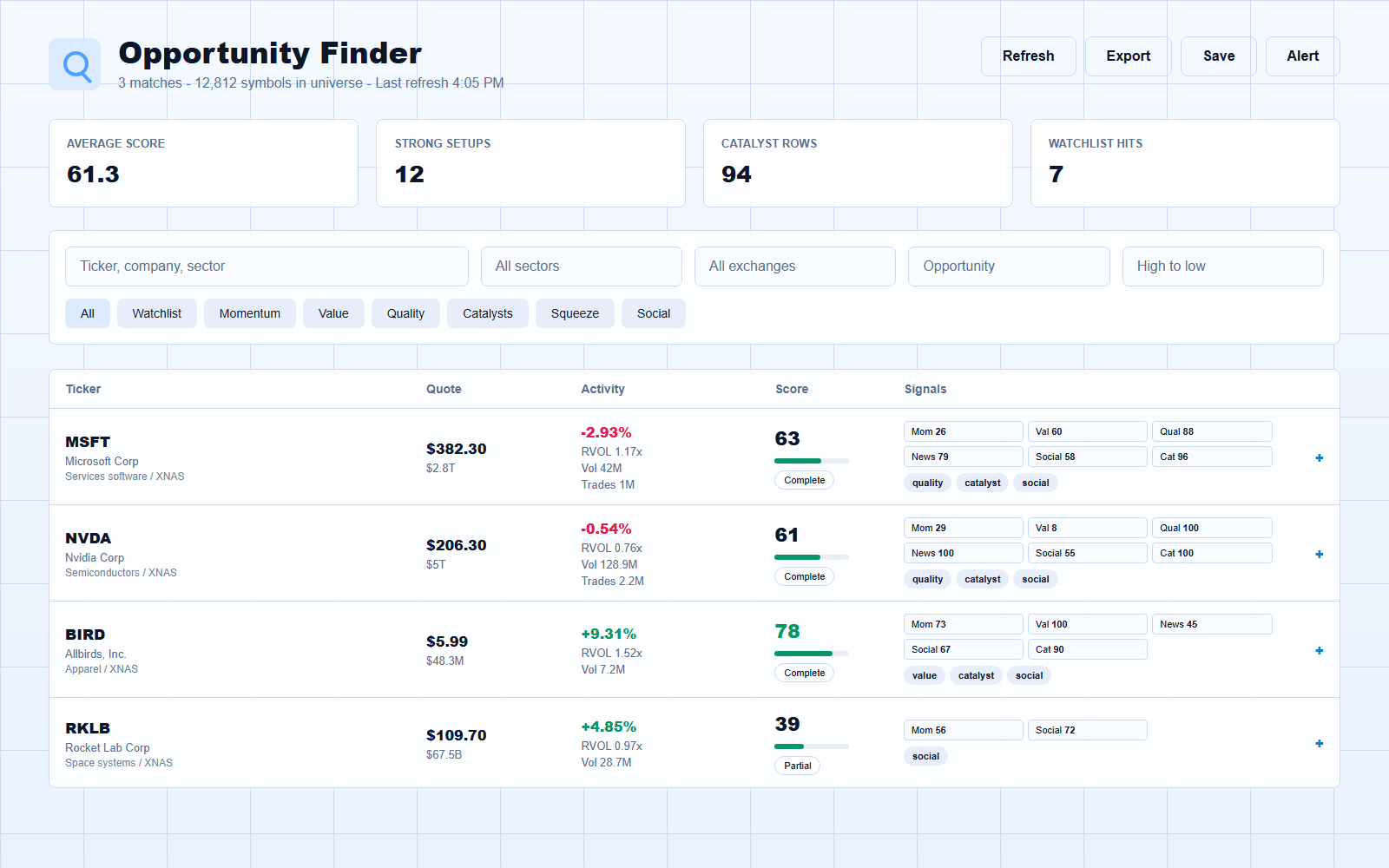Image resolution: width=1389 pixels, height=868 pixels.
Task: Switch to the Value filter
Action: click(x=333, y=313)
